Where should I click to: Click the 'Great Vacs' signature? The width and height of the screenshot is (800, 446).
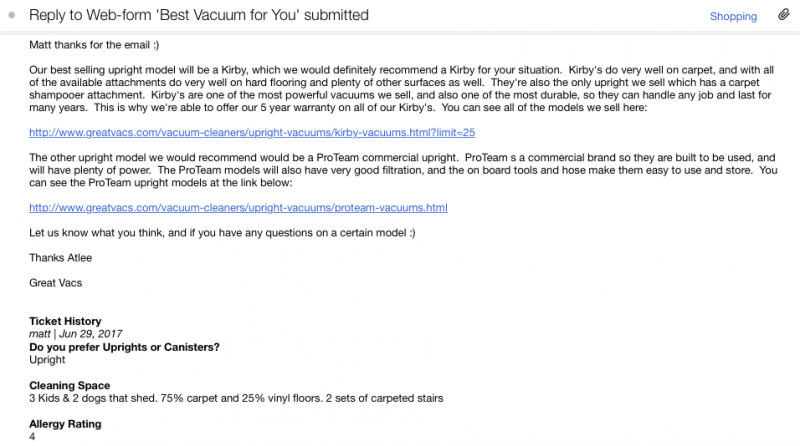pos(57,283)
